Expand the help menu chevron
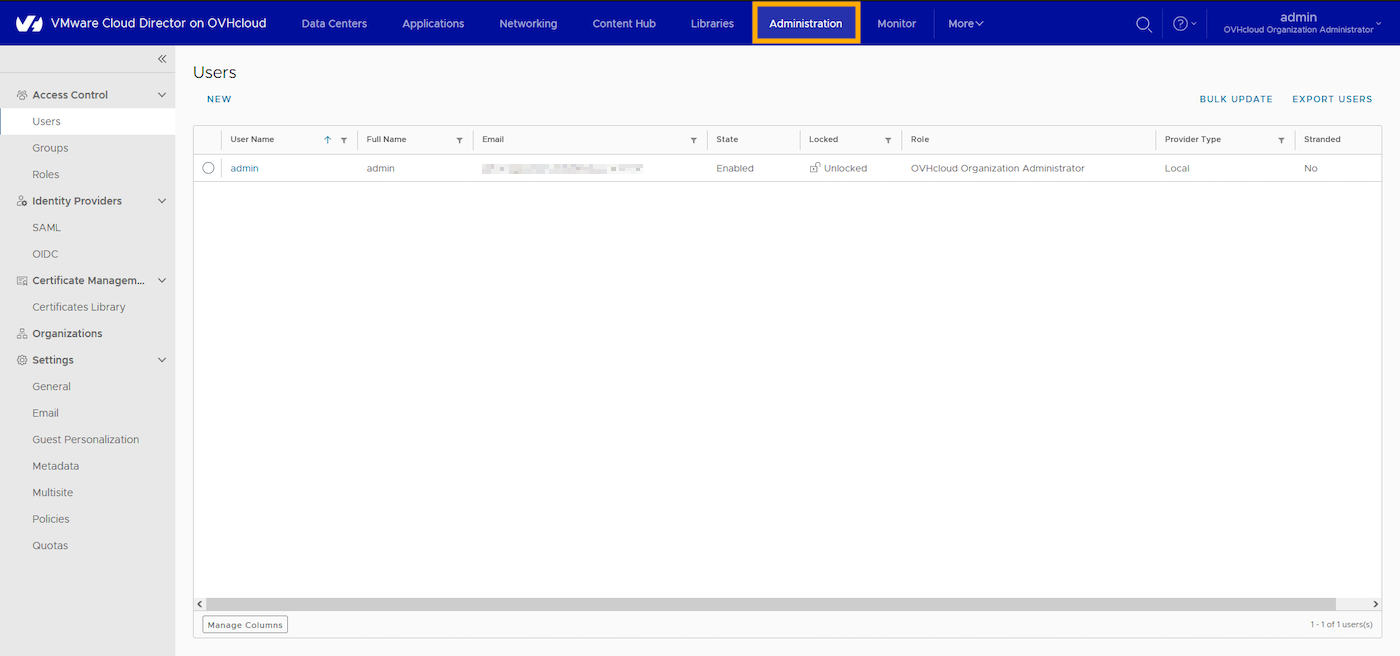The width and height of the screenshot is (1400, 656). (x=1194, y=24)
